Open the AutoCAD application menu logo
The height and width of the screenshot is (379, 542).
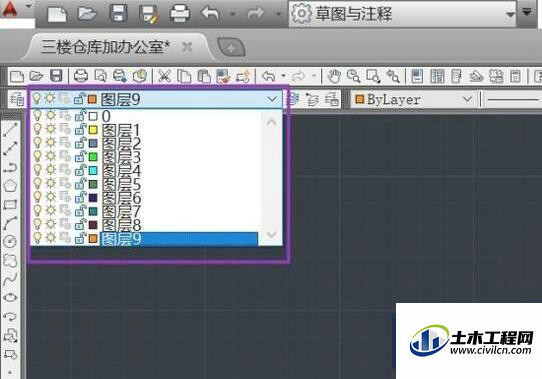click(x=10, y=9)
